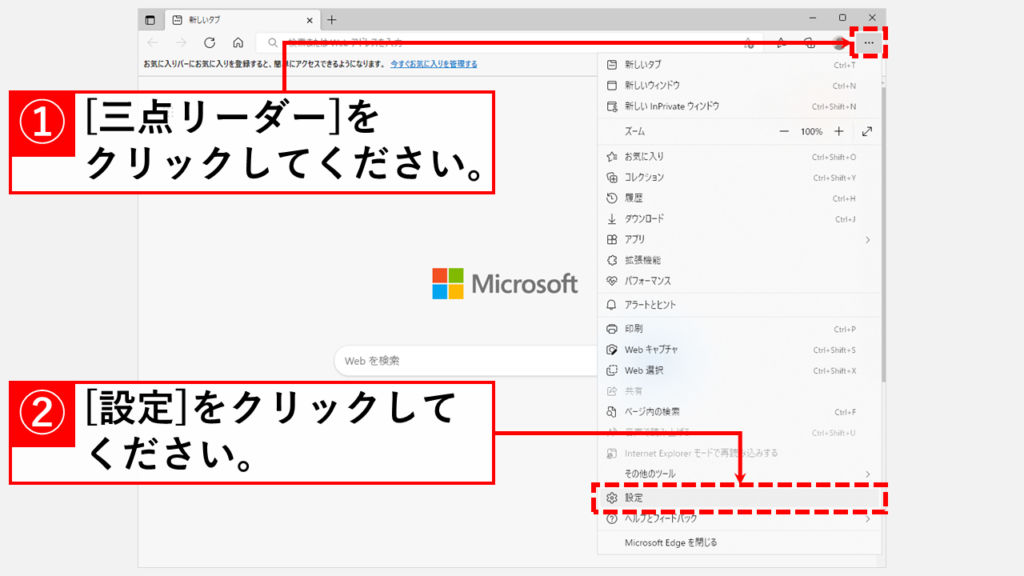Click the page refresh icon
The width and height of the screenshot is (1024, 576).
pyautogui.click(x=210, y=43)
